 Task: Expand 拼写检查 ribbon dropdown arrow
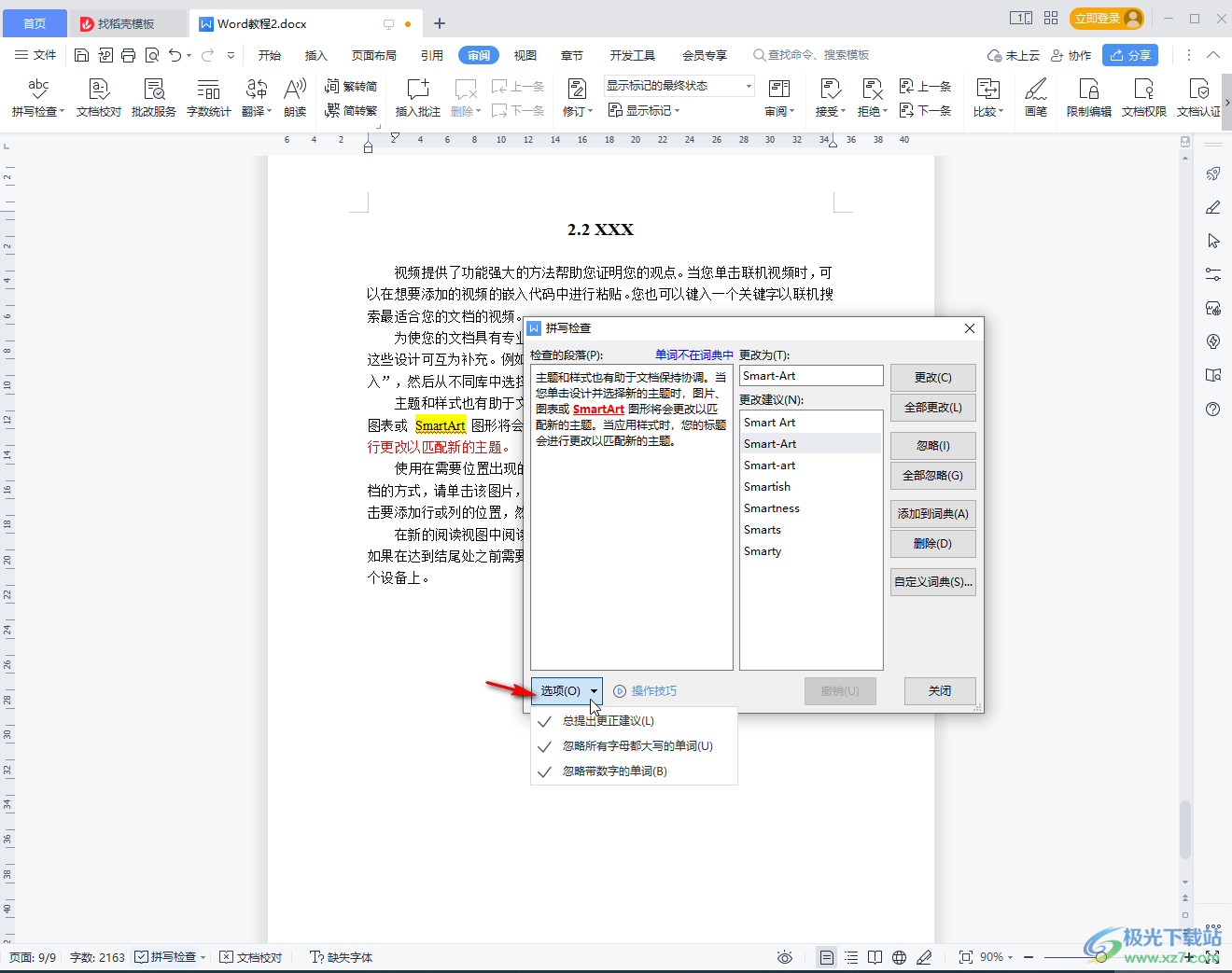(x=62, y=112)
